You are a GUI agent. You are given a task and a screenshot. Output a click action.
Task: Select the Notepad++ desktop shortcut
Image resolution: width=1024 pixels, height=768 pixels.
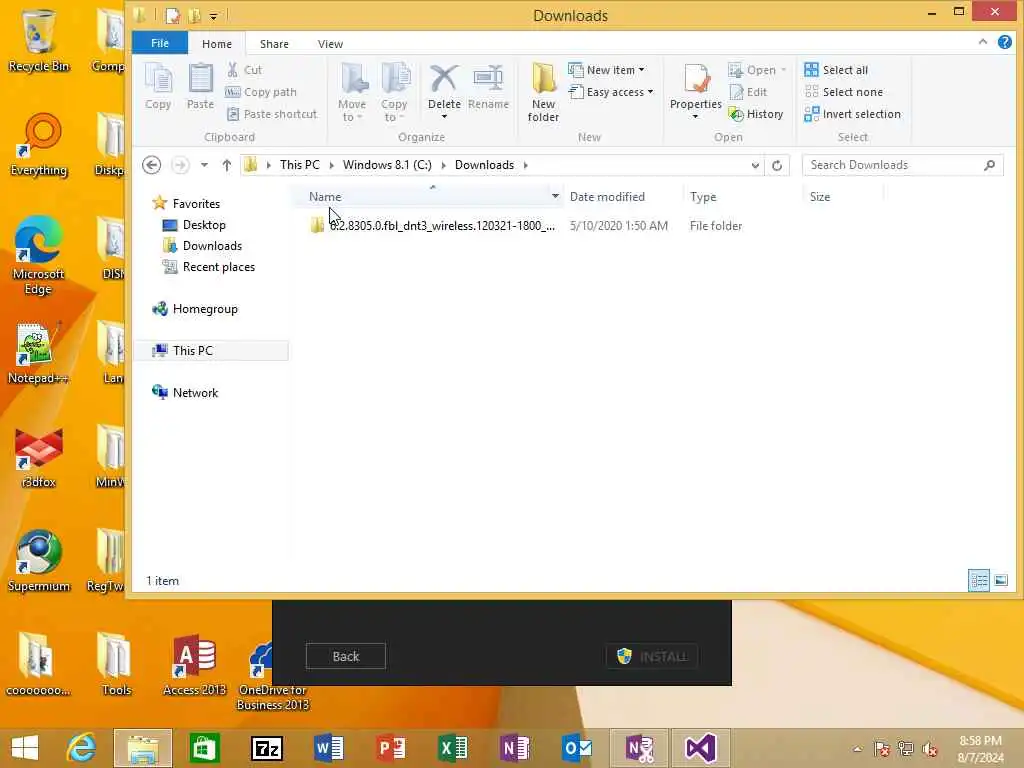pos(38,353)
